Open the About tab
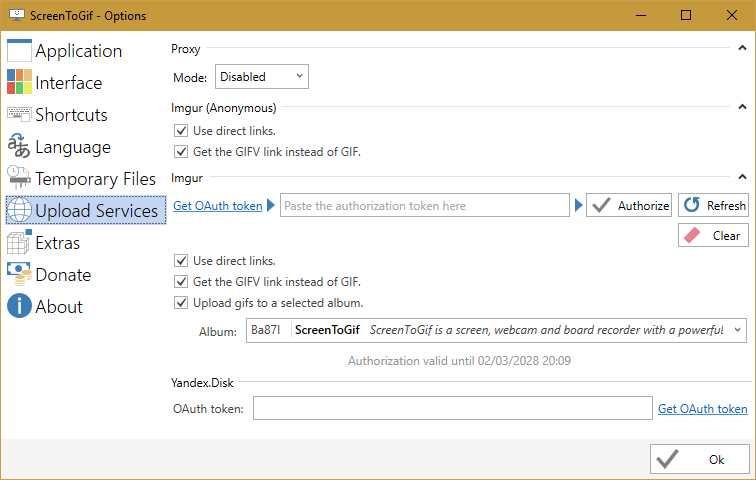Screen dimensions: 756x480 85,306
